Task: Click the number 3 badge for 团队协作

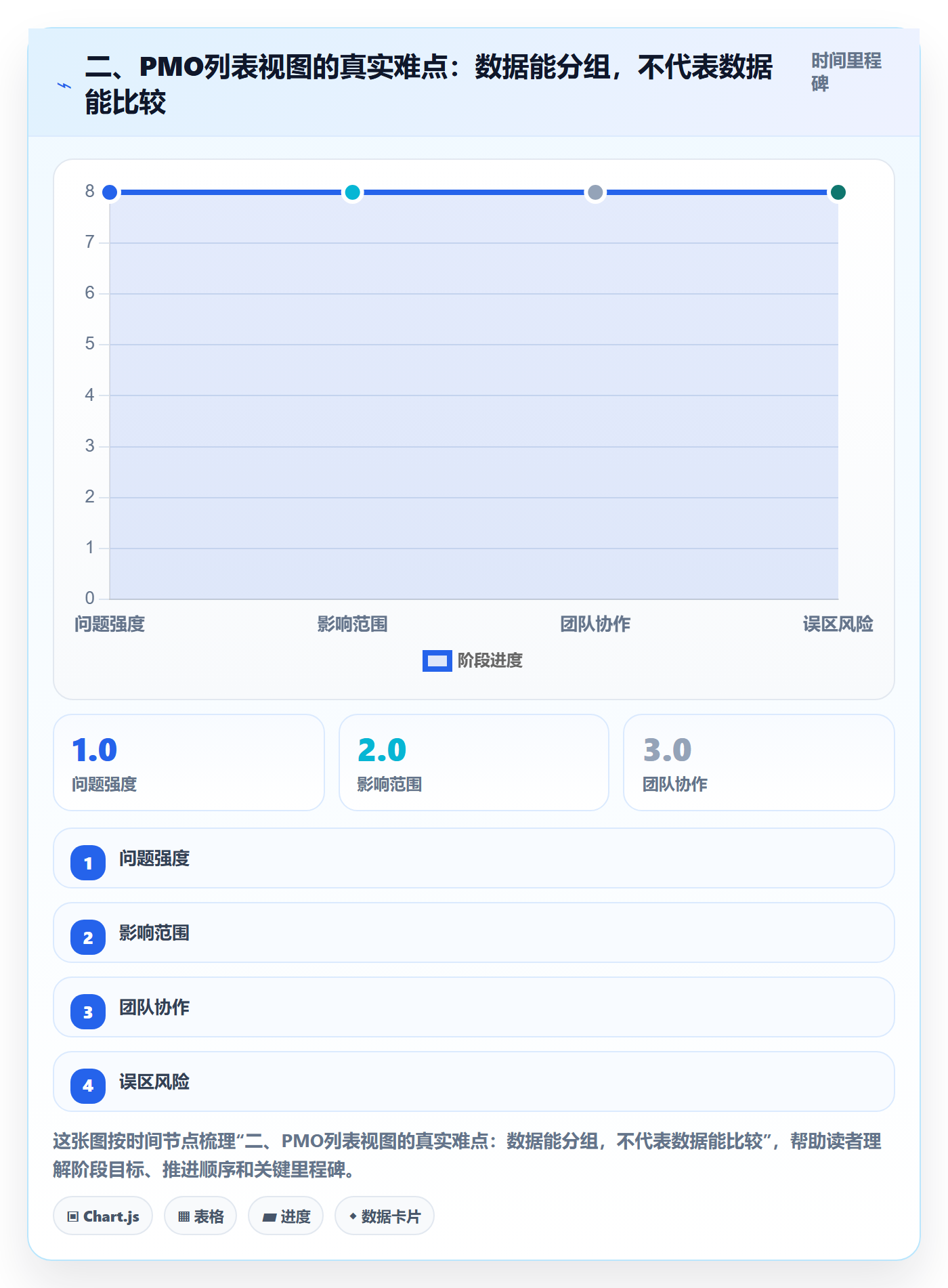Action: click(88, 1012)
